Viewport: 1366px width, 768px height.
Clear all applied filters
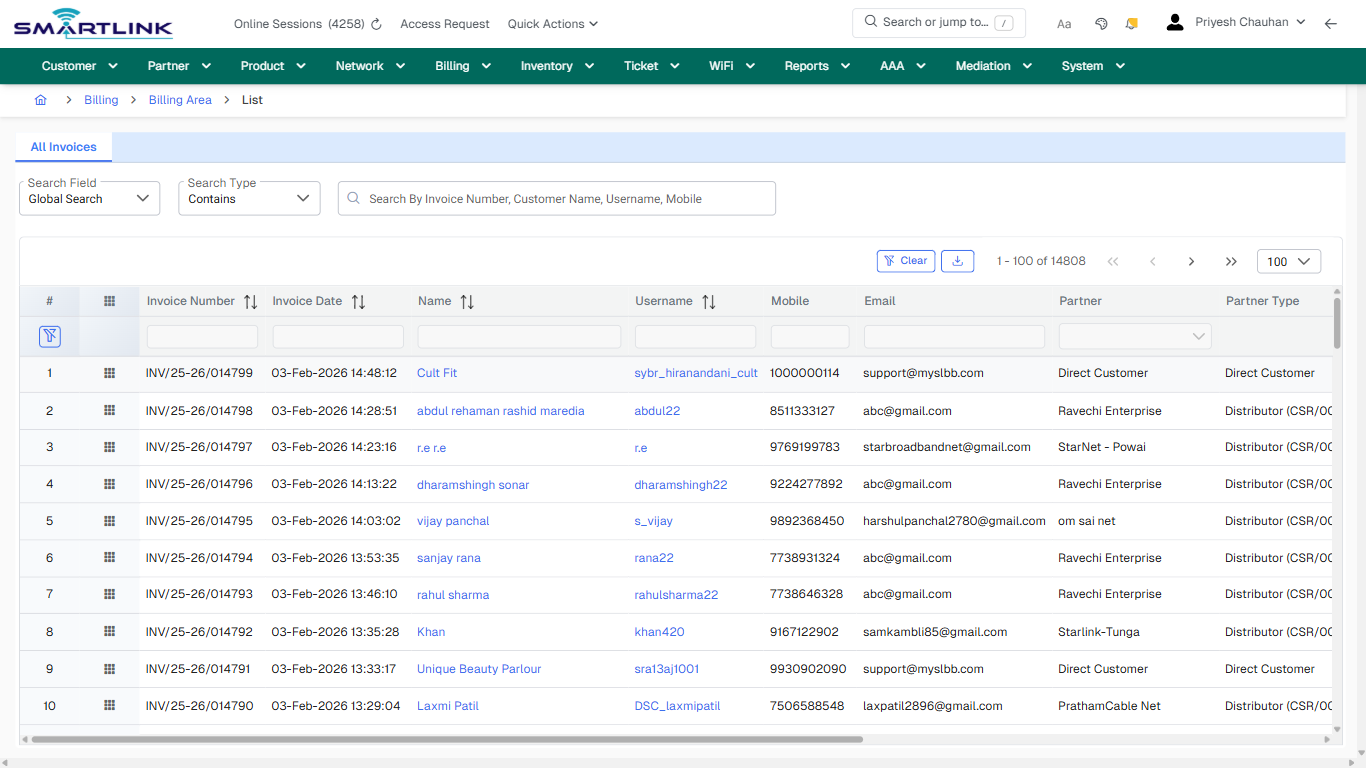tap(905, 261)
